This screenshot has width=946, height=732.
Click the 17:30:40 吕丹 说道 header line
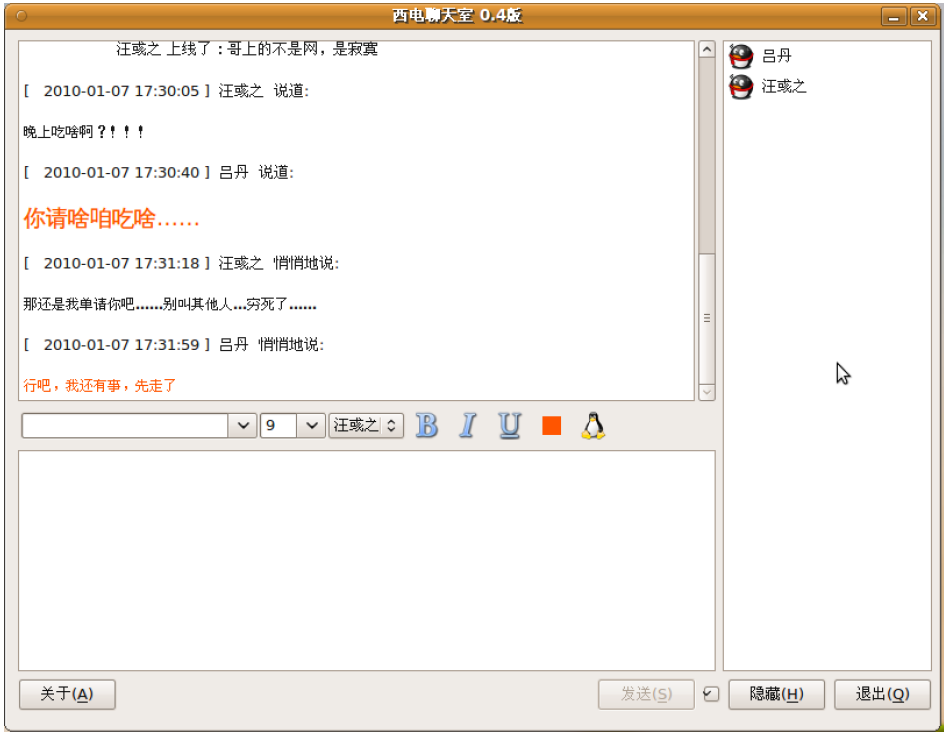pyautogui.click(x=159, y=172)
